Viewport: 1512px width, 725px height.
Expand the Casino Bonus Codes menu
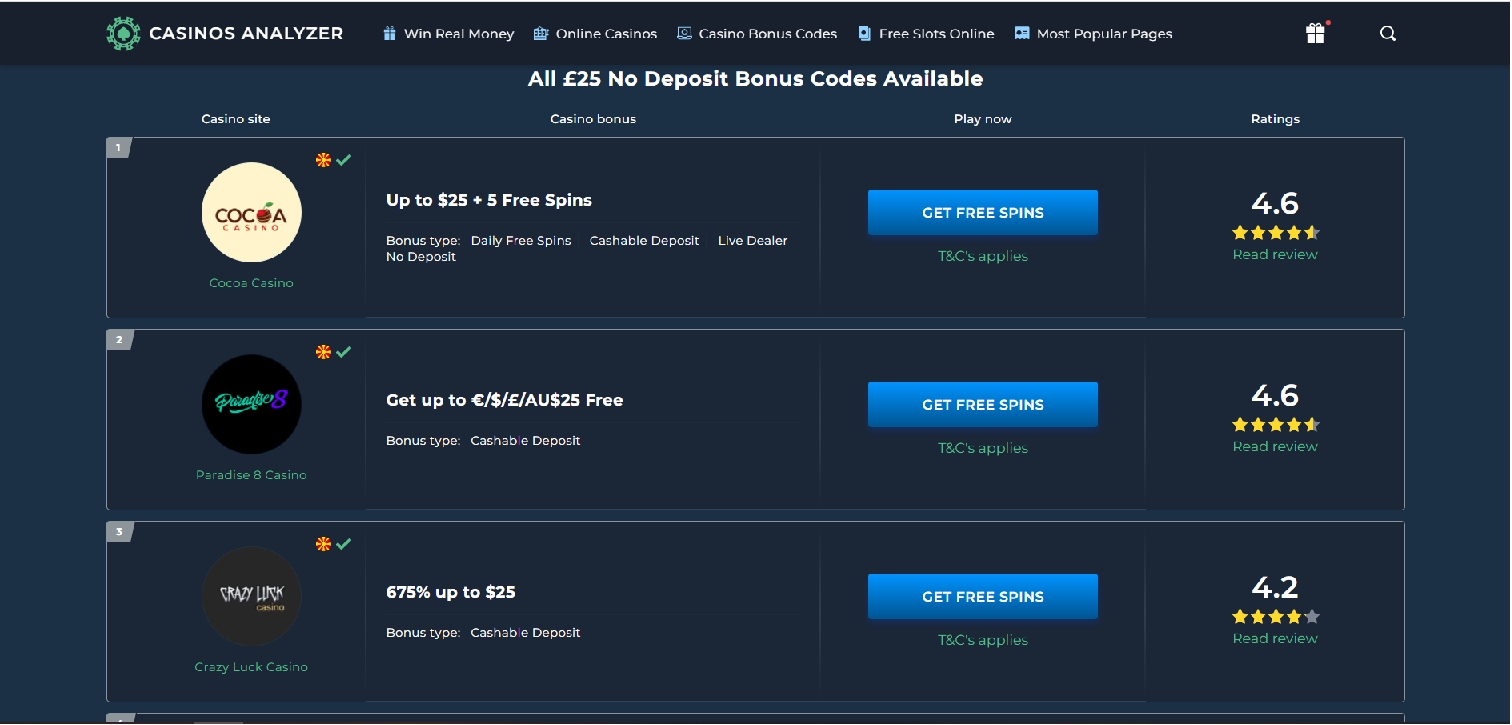[x=757, y=34]
